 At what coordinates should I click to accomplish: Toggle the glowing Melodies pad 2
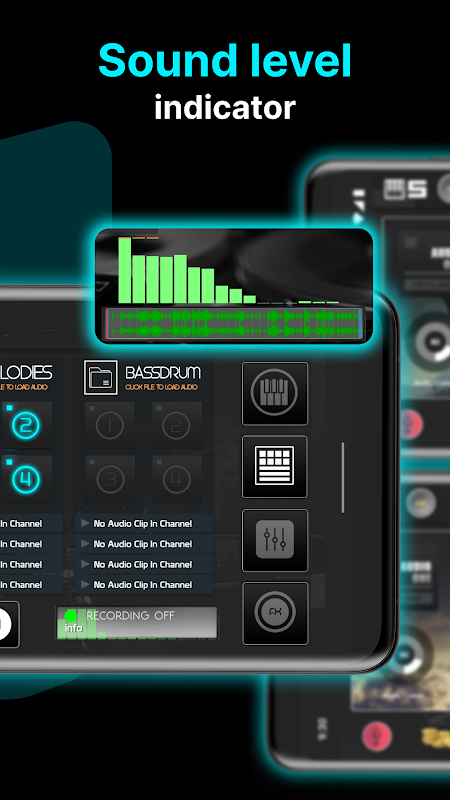[26, 426]
